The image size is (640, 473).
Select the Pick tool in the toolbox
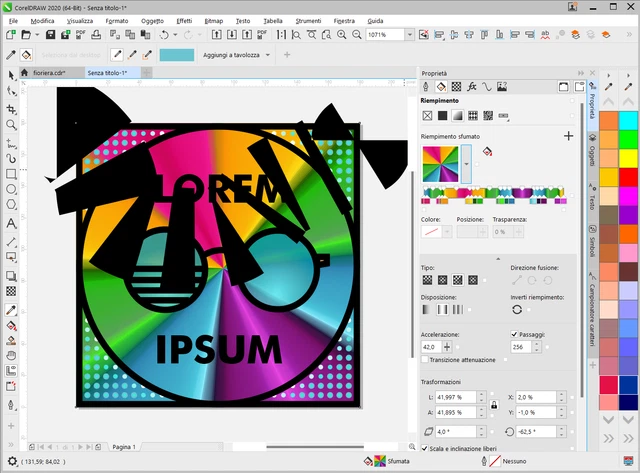click(11, 75)
